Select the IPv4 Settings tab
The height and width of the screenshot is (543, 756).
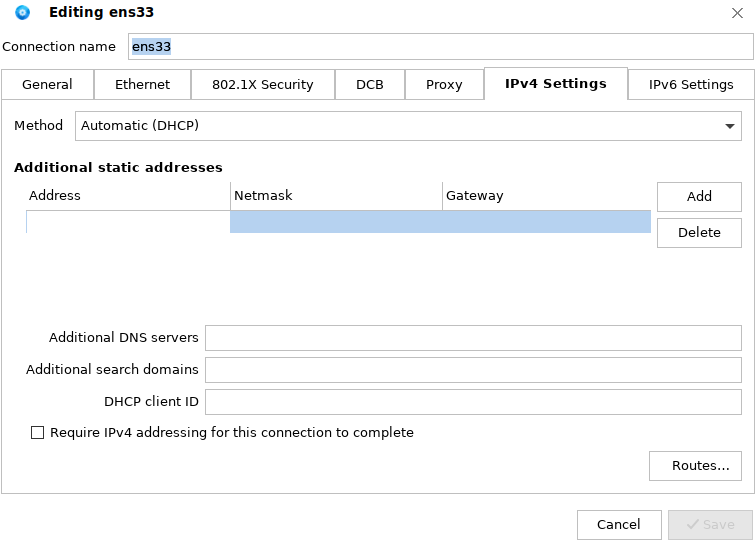click(555, 84)
